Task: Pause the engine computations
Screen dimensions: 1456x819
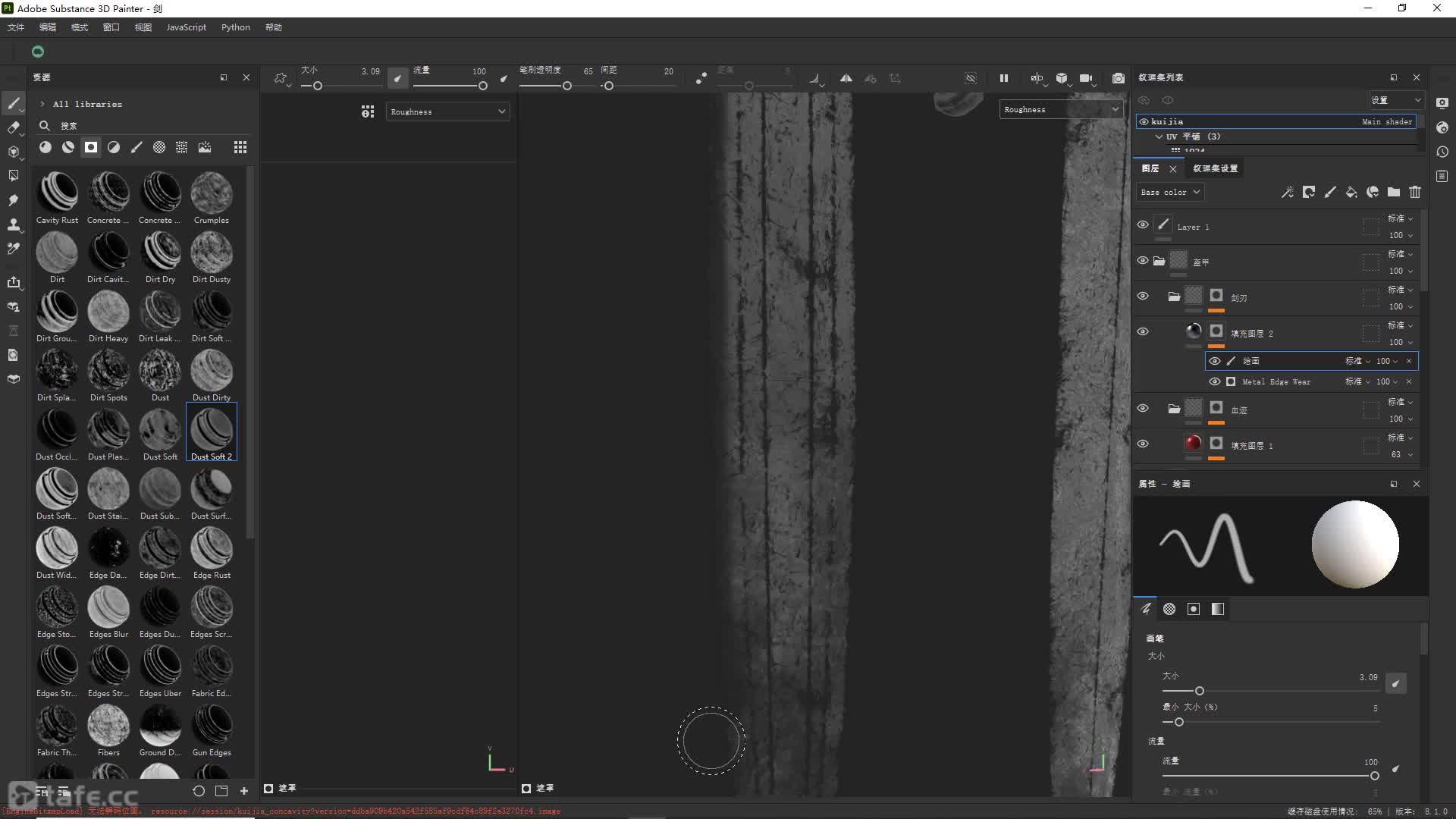Action: 1004,78
